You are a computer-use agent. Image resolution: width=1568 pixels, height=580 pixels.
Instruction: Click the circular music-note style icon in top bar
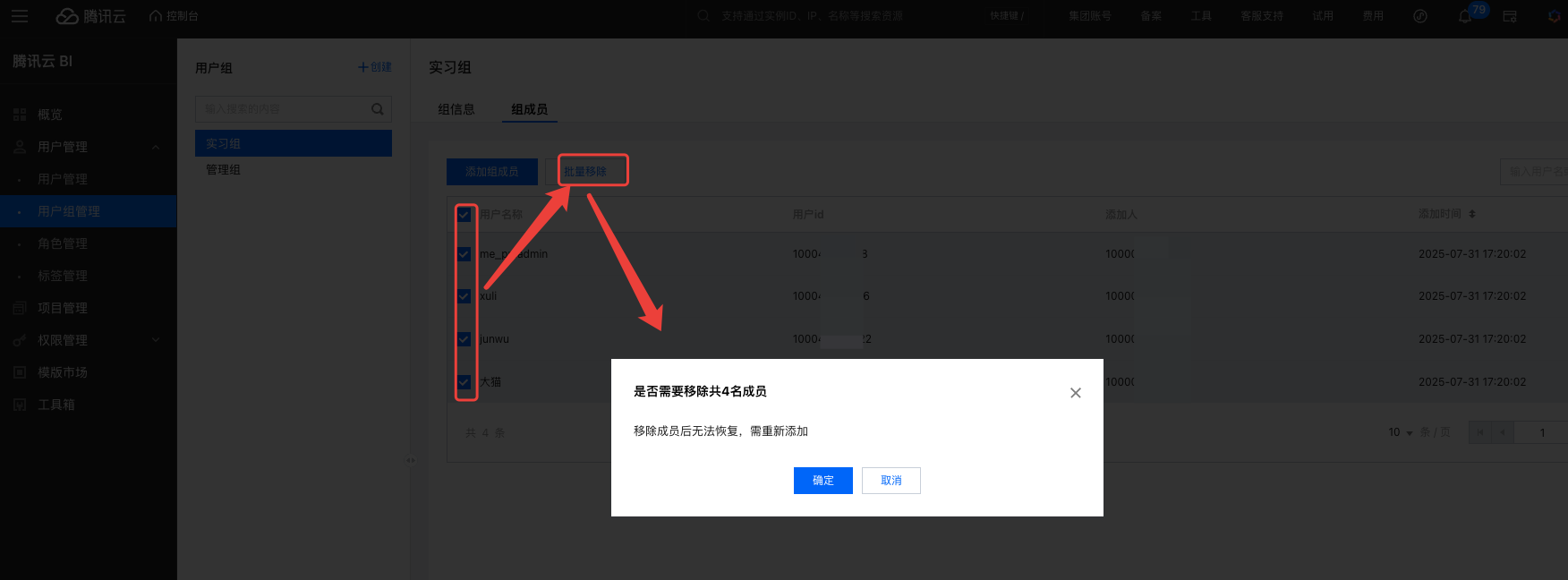[1419, 16]
